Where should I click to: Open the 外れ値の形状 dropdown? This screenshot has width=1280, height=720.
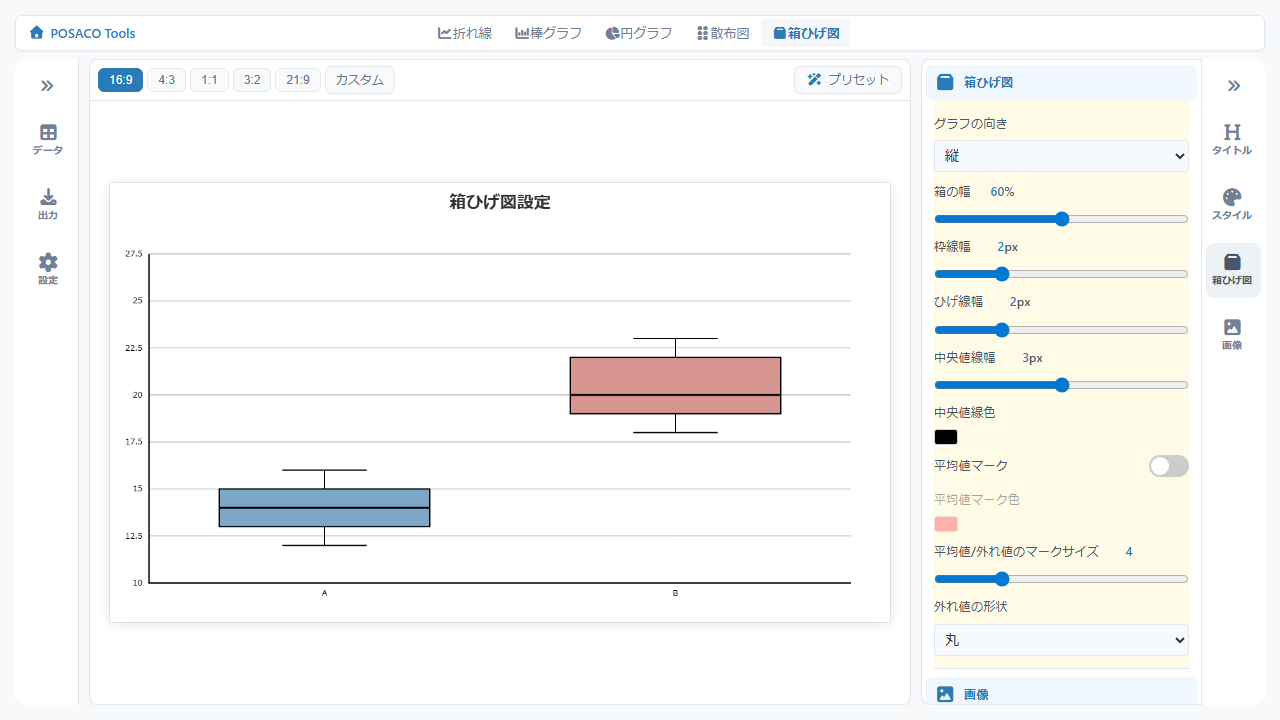tap(1060, 639)
